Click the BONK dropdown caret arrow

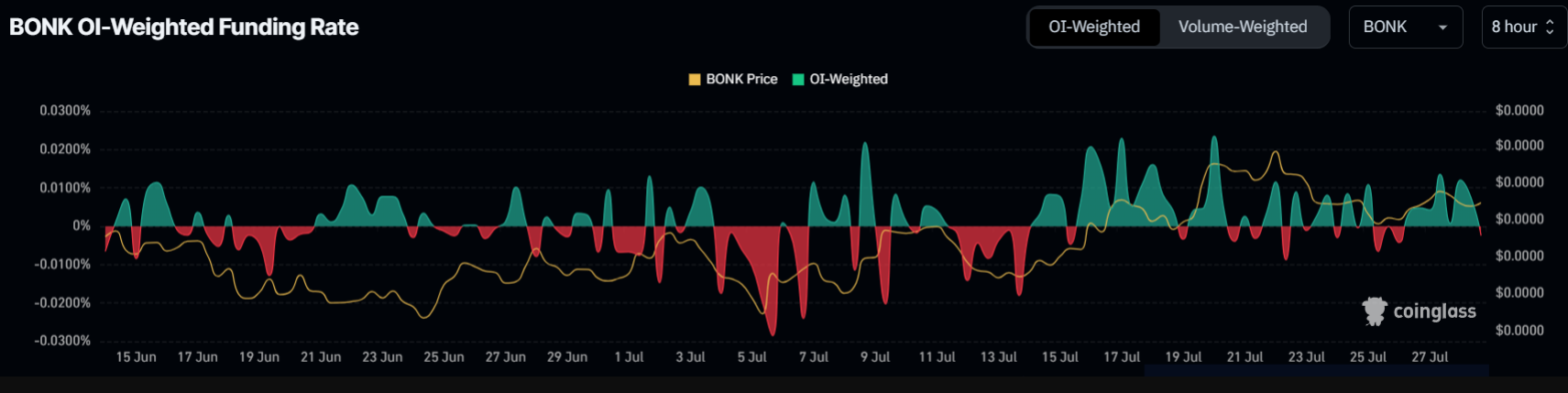point(1442,27)
